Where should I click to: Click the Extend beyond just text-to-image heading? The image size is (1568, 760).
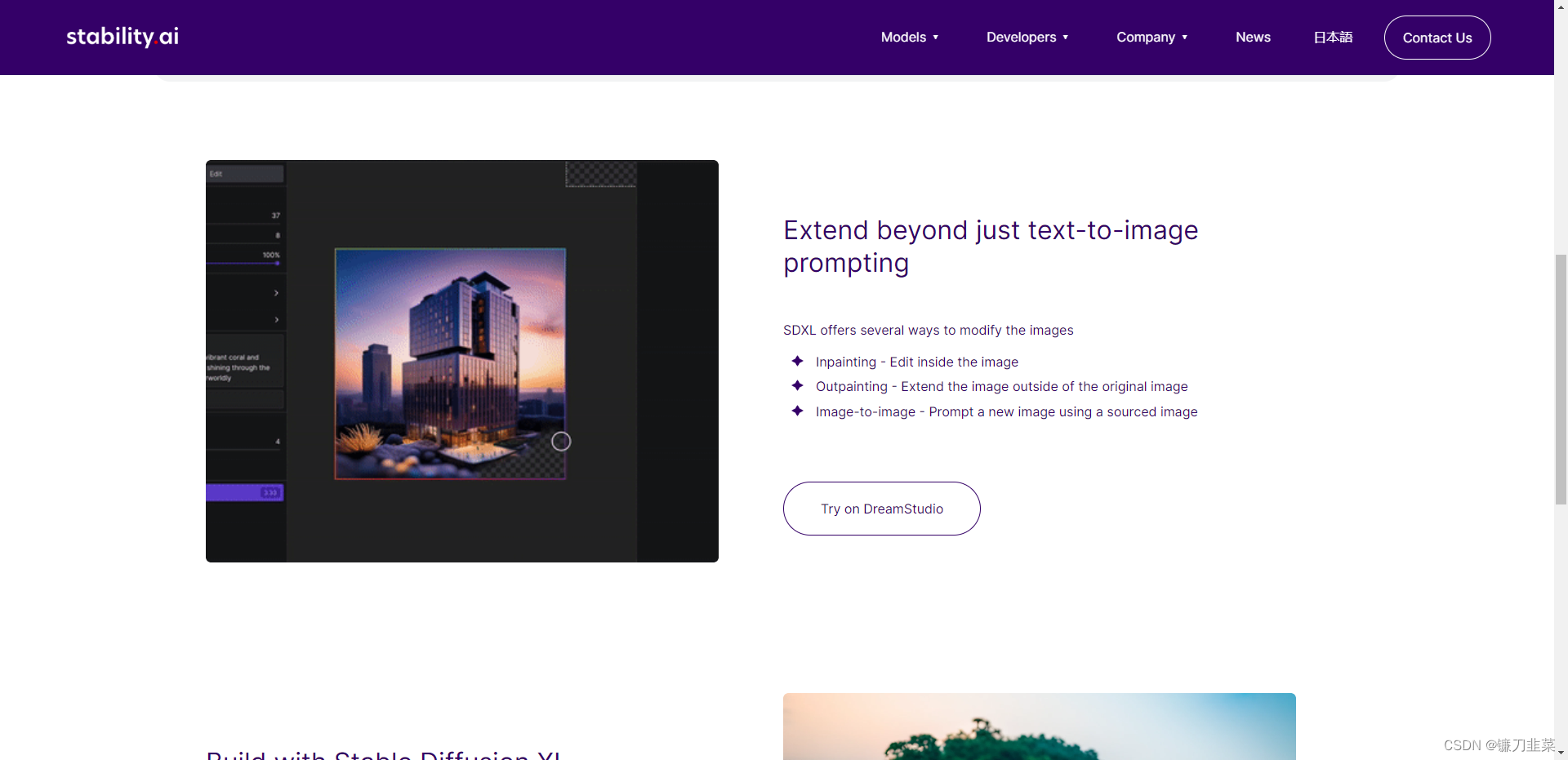[991, 247]
